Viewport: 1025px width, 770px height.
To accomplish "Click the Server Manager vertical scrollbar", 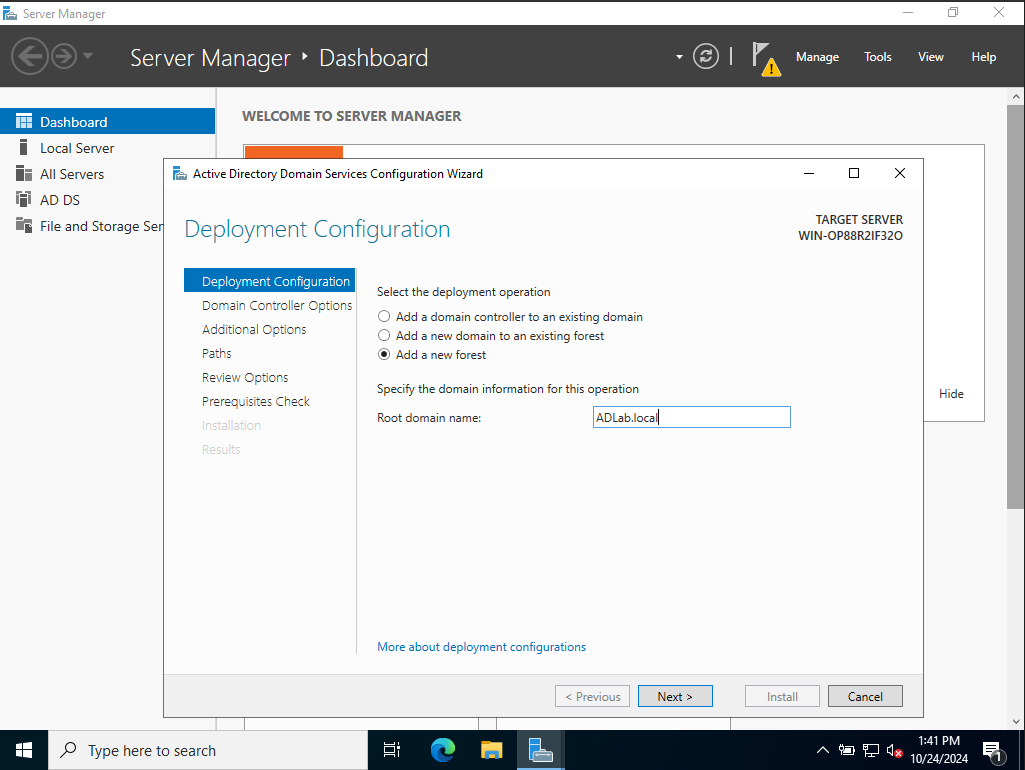I will (1015, 307).
